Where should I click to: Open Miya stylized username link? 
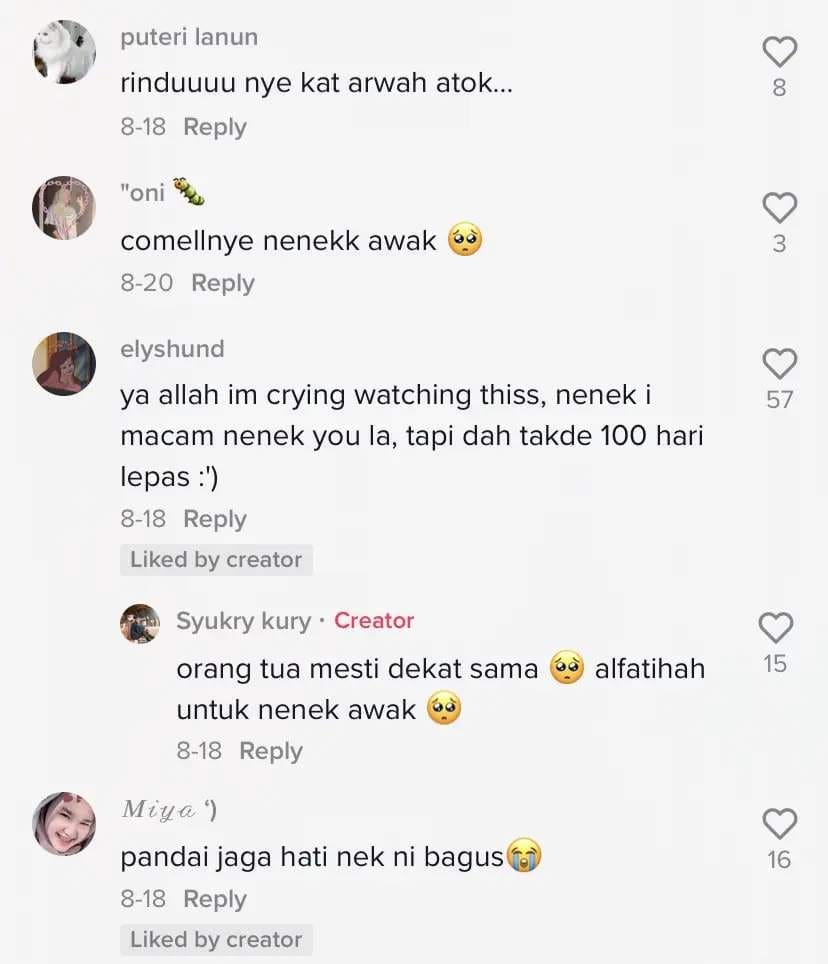[x=169, y=810]
